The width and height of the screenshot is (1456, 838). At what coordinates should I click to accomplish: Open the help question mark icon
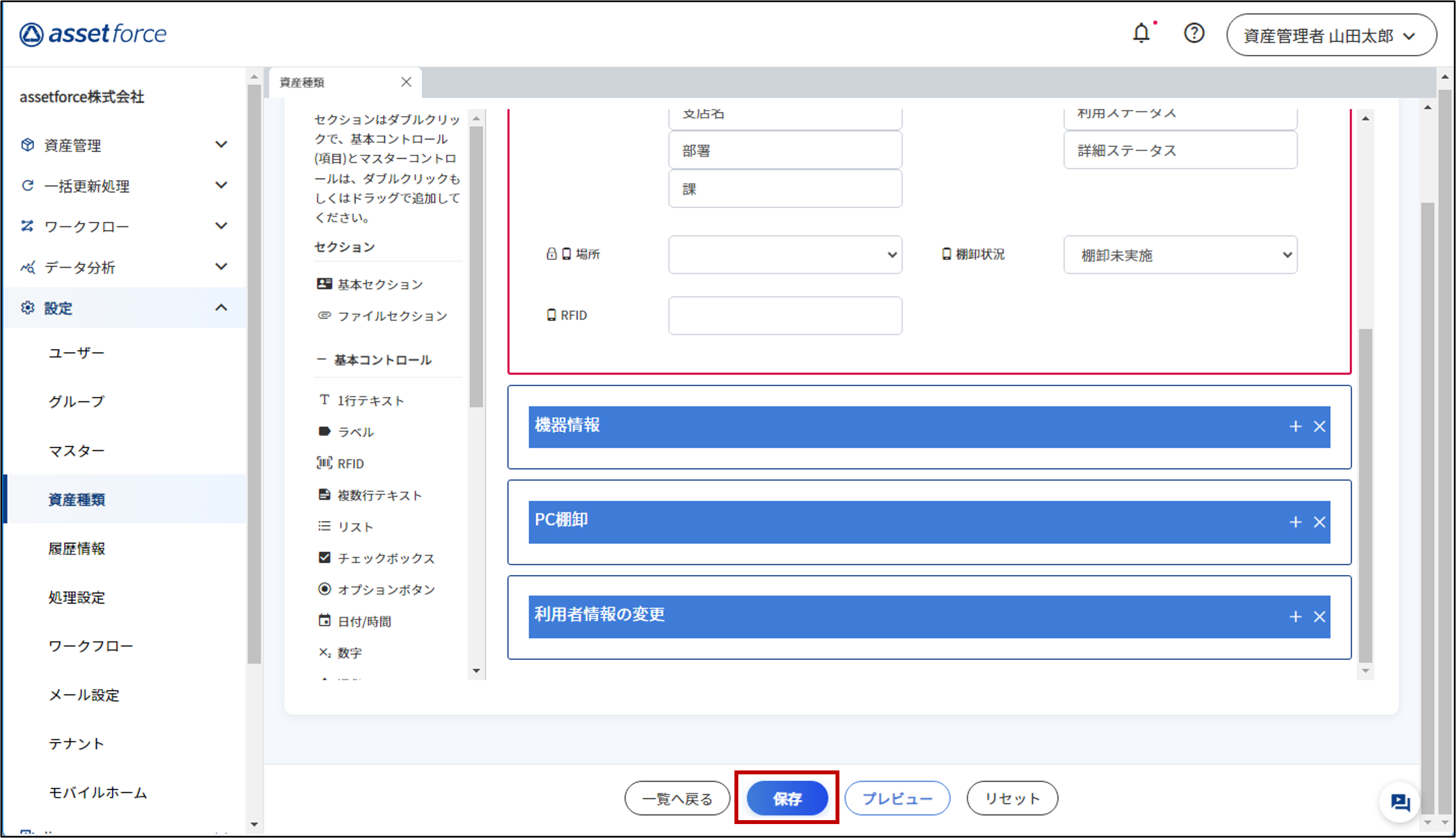pos(1194,33)
